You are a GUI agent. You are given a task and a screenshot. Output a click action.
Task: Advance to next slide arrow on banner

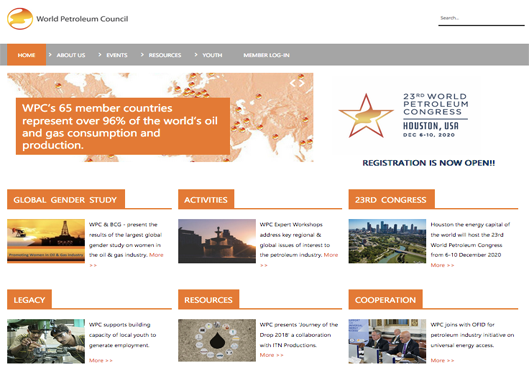click(x=302, y=83)
